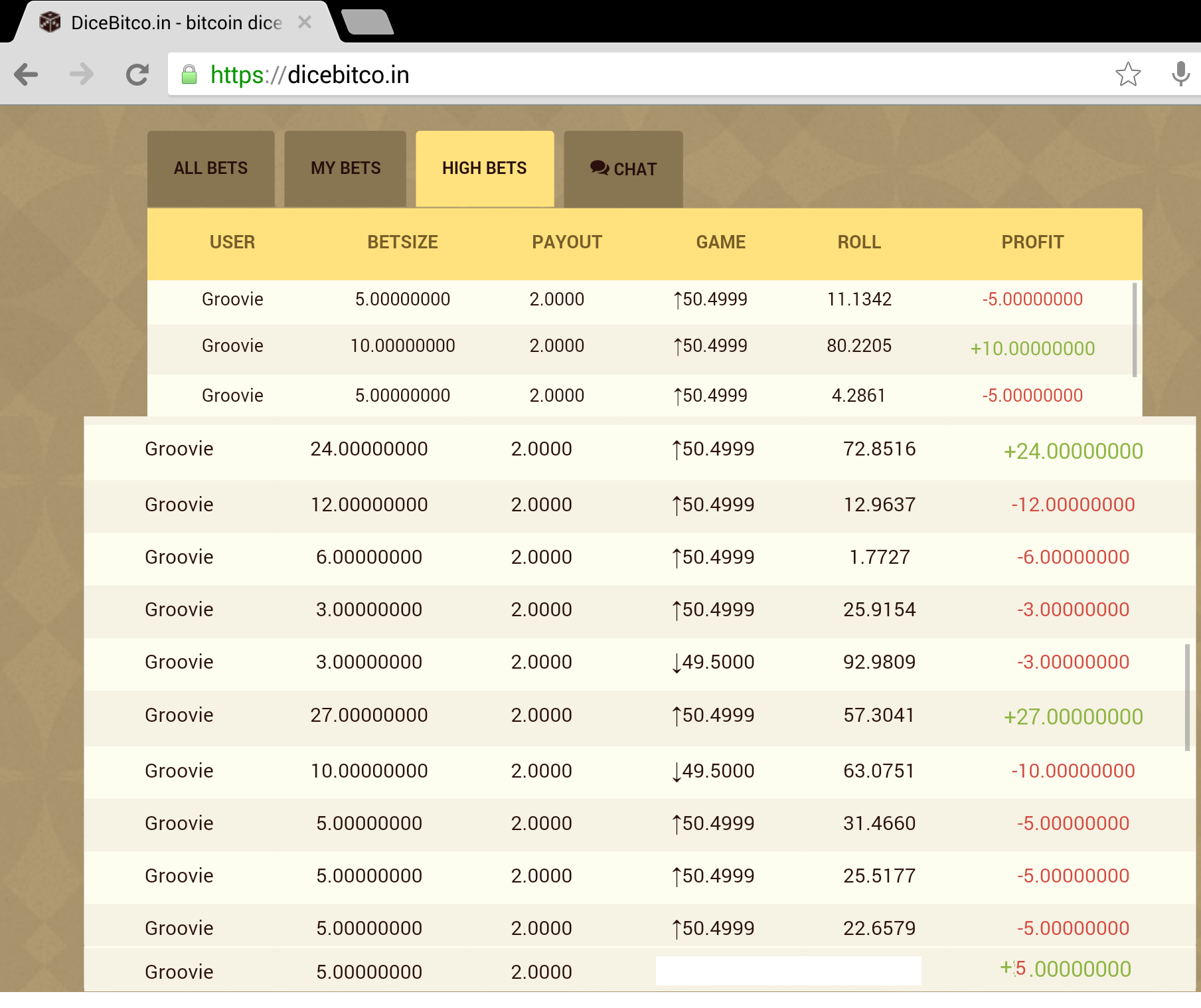Activate voice search microphone icon

pyautogui.click(x=1180, y=74)
